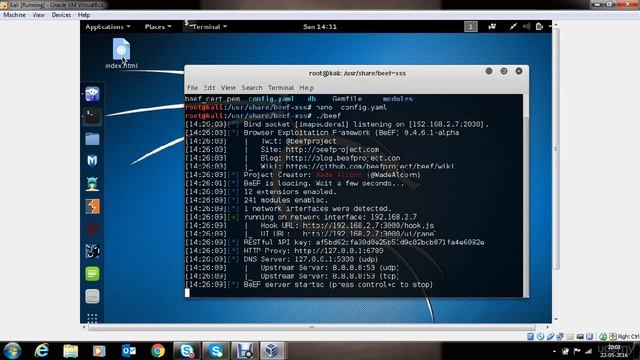Image resolution: width=640 pixels, height=360 pixels.
Task: Open Windows Explorer folder in the taskbar
Action: tap(71, 351)
